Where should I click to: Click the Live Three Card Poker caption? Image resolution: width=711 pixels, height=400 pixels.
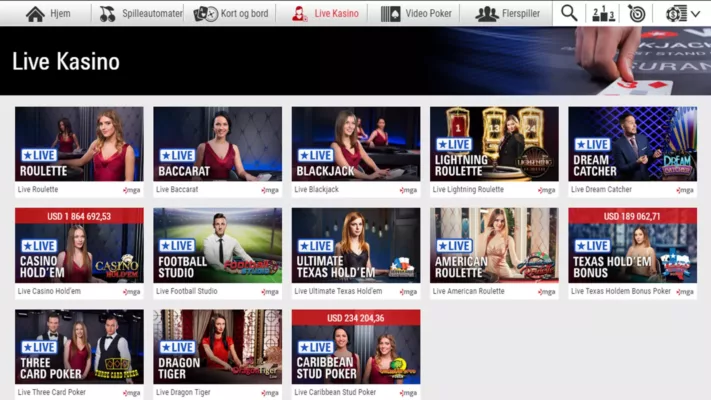click(x=52, y=392)
